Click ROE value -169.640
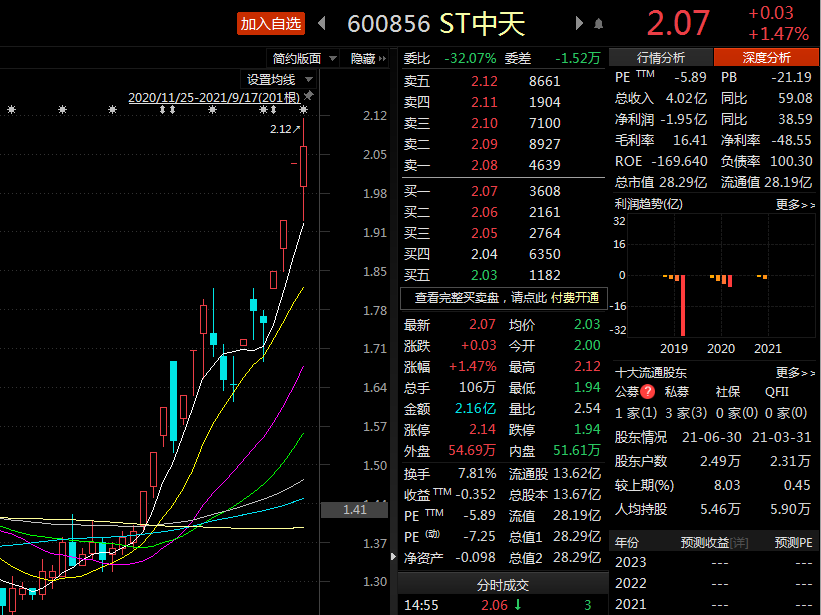The width and height of the screenshot is (821, 615). pos(680,161)
